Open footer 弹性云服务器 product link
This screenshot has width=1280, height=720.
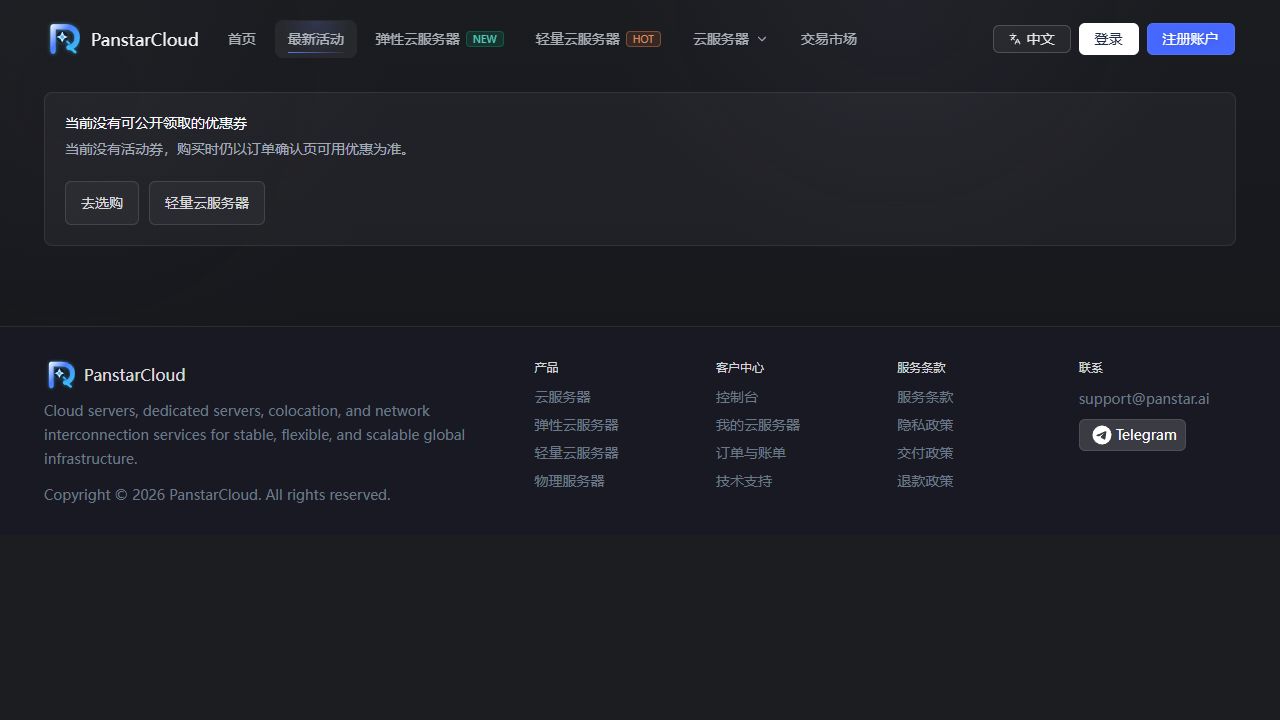click(577, 425)
